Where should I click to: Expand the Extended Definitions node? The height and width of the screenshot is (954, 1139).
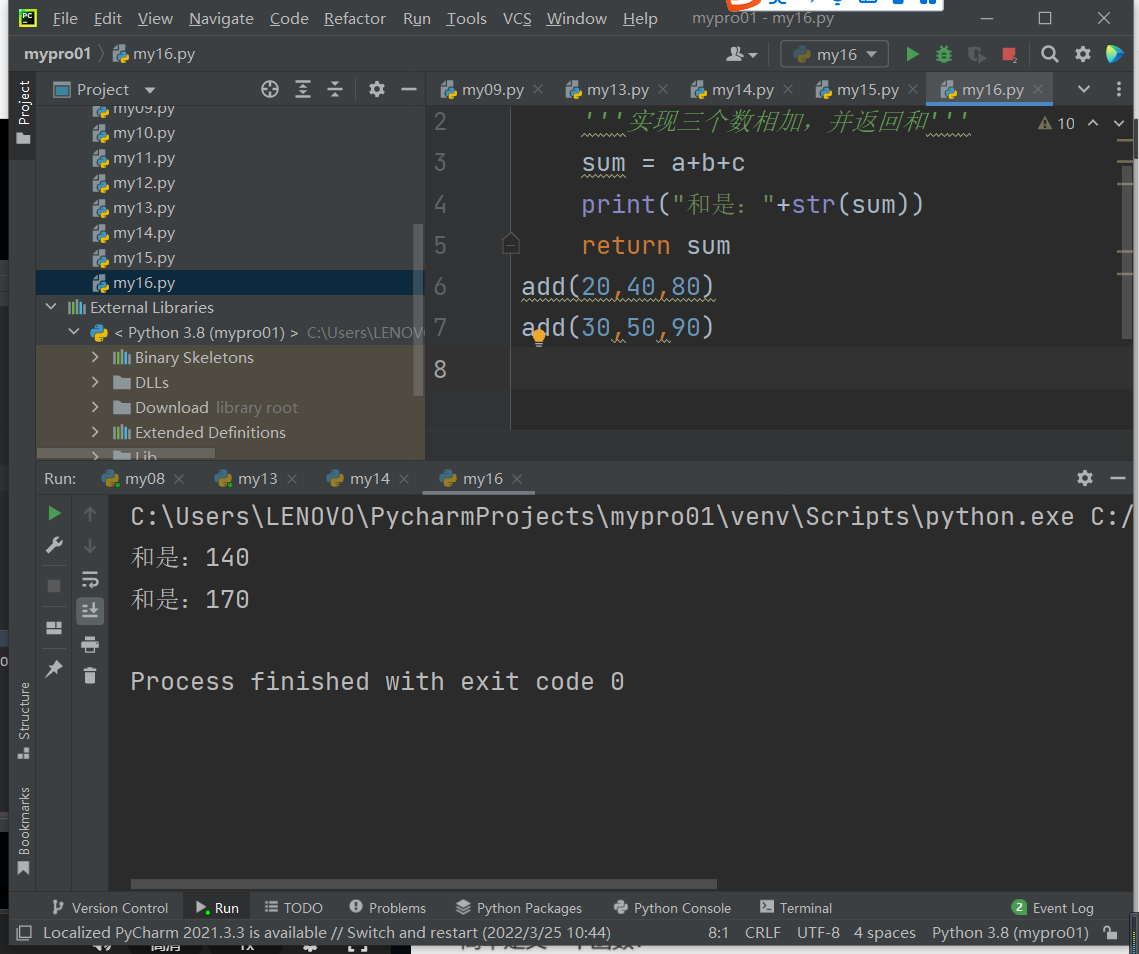(x=95, y=432)
